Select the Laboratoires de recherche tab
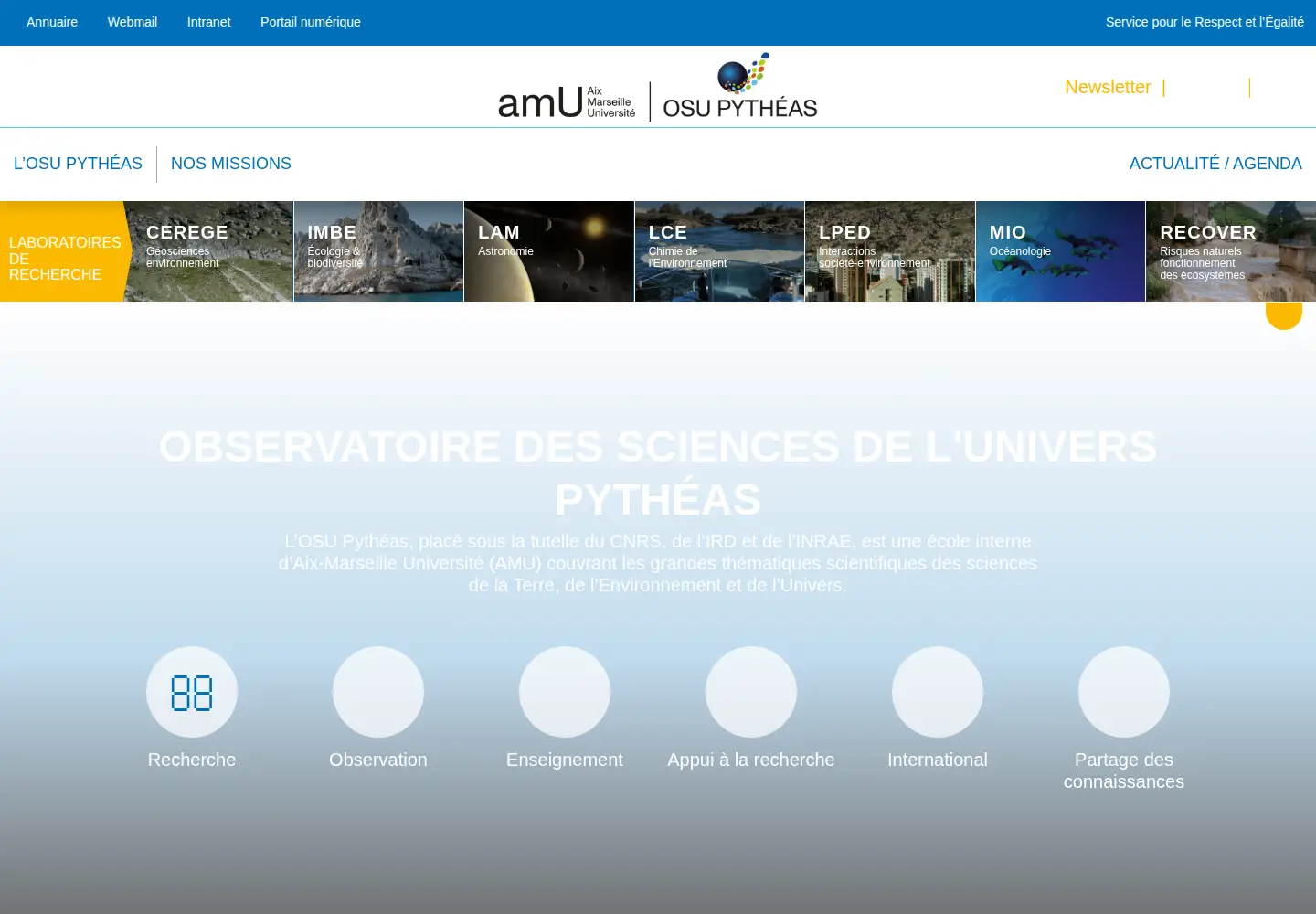 tap(64, 251)
